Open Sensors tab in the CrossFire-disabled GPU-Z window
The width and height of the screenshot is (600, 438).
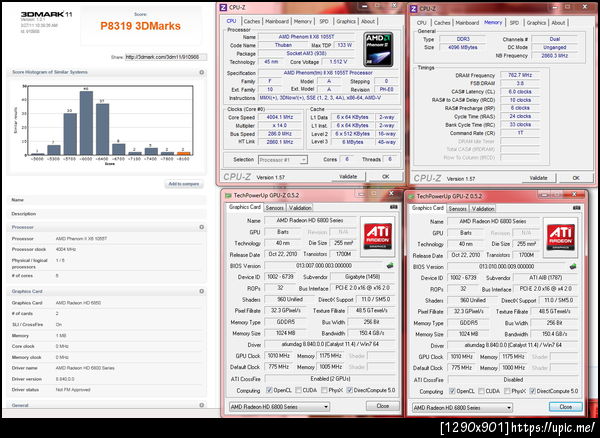pos(458,208)
